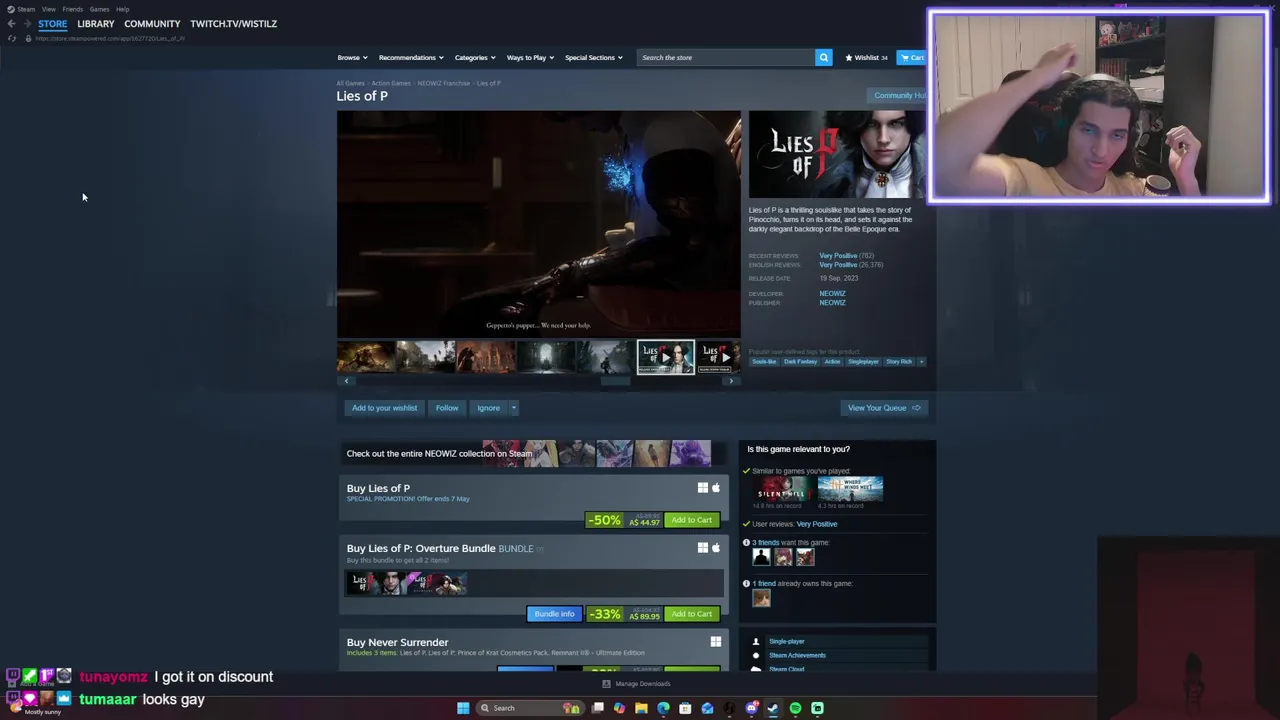1280x720 pixels.
Task: Open Manage Downloads
Action: click(x=637, y=684)
